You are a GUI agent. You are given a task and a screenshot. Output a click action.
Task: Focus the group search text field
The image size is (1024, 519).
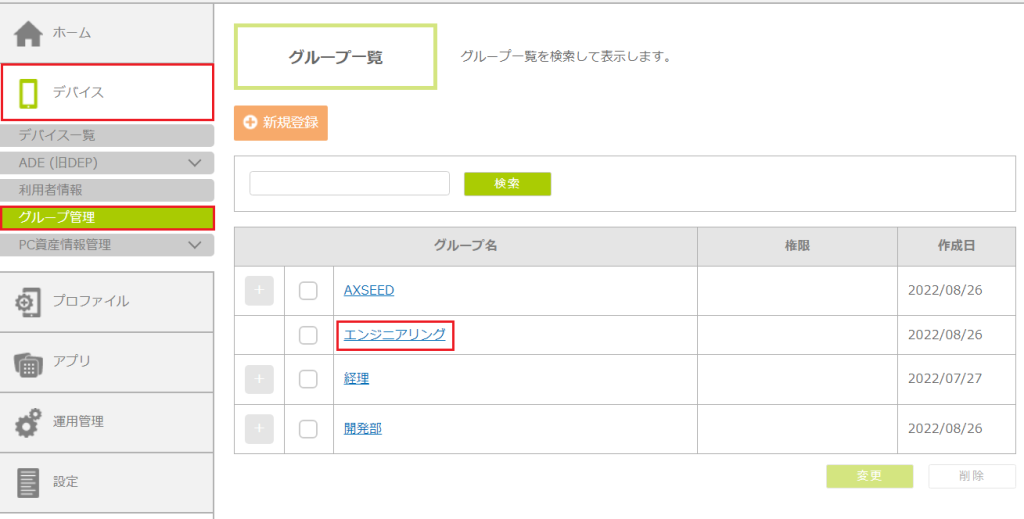[x=349, y=183]
